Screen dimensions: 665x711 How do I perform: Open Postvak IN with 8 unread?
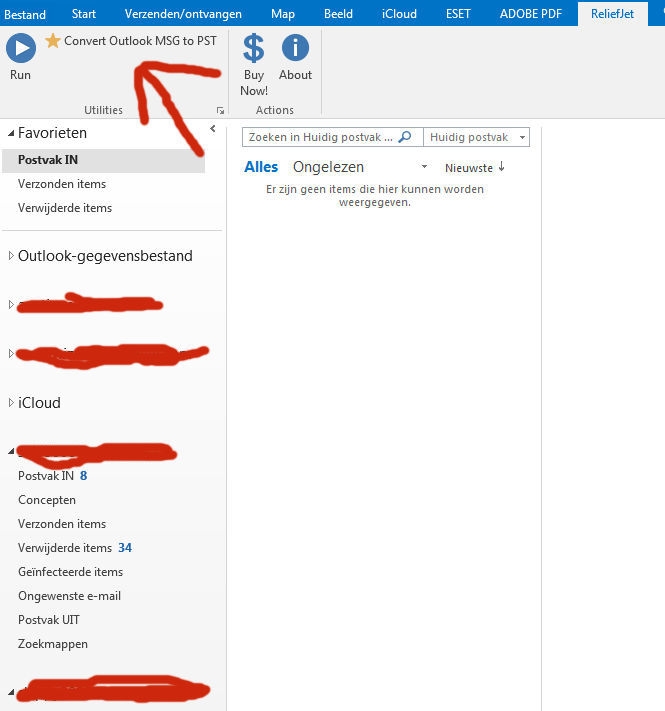click(x=53, y=476)
